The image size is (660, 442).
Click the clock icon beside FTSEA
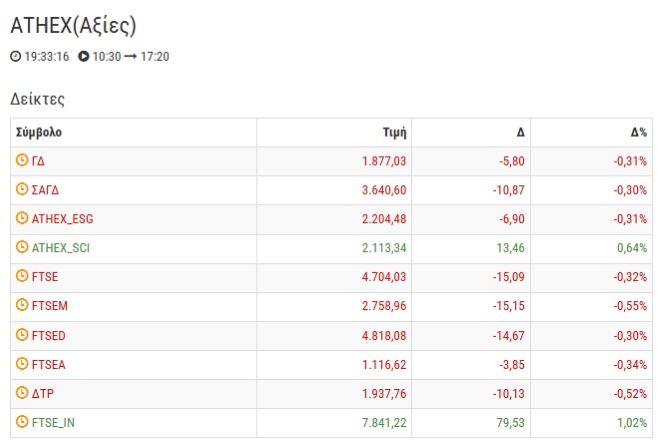coord(22,364)
